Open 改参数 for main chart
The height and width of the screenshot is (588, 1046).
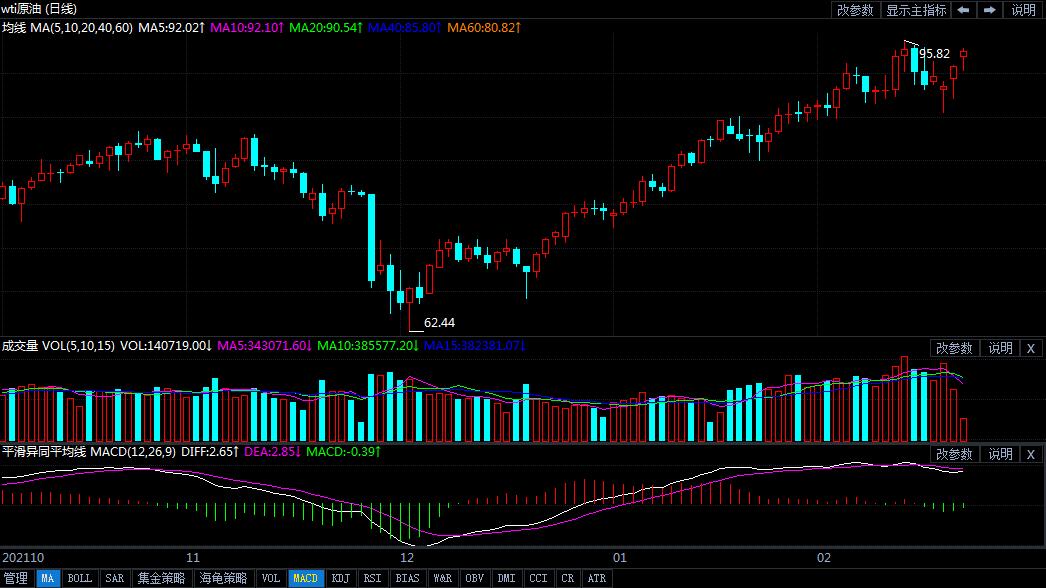coord(855,10)
